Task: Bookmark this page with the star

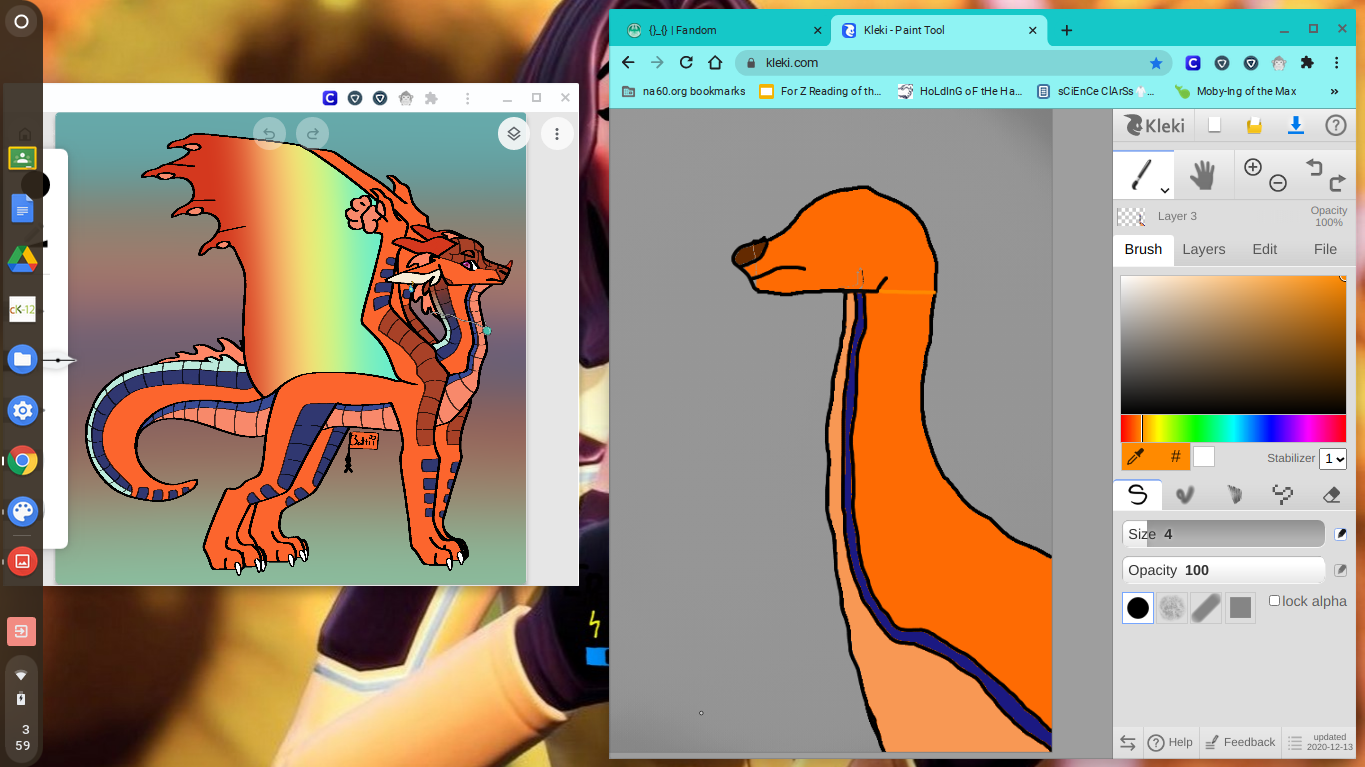Action: pos(1156,62)
